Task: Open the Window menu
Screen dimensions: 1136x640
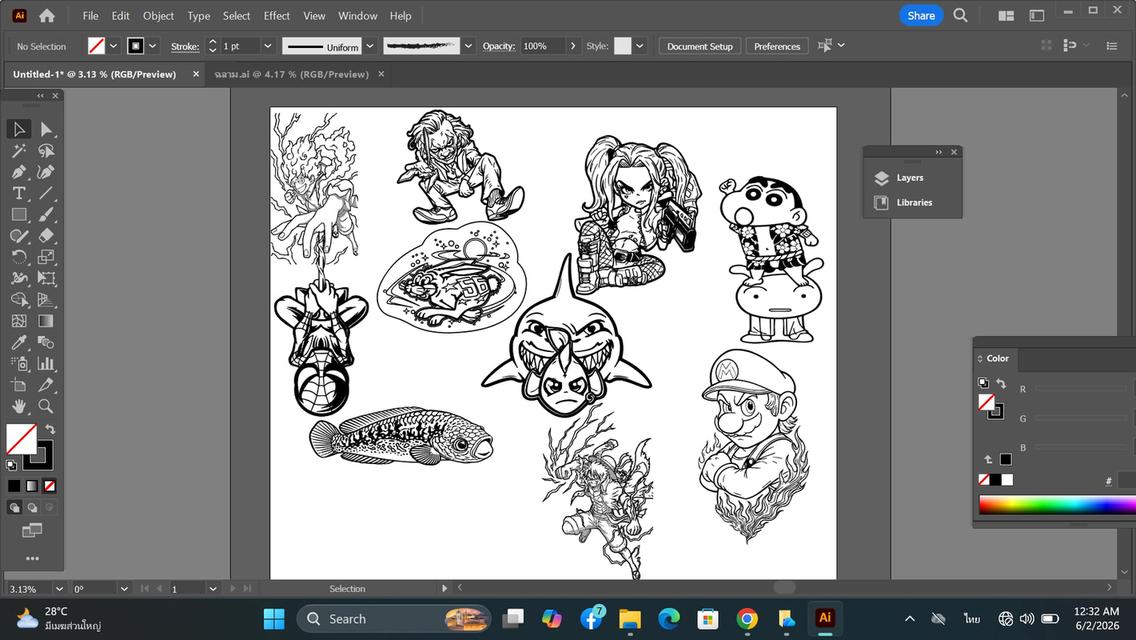Action: [357, 15]
